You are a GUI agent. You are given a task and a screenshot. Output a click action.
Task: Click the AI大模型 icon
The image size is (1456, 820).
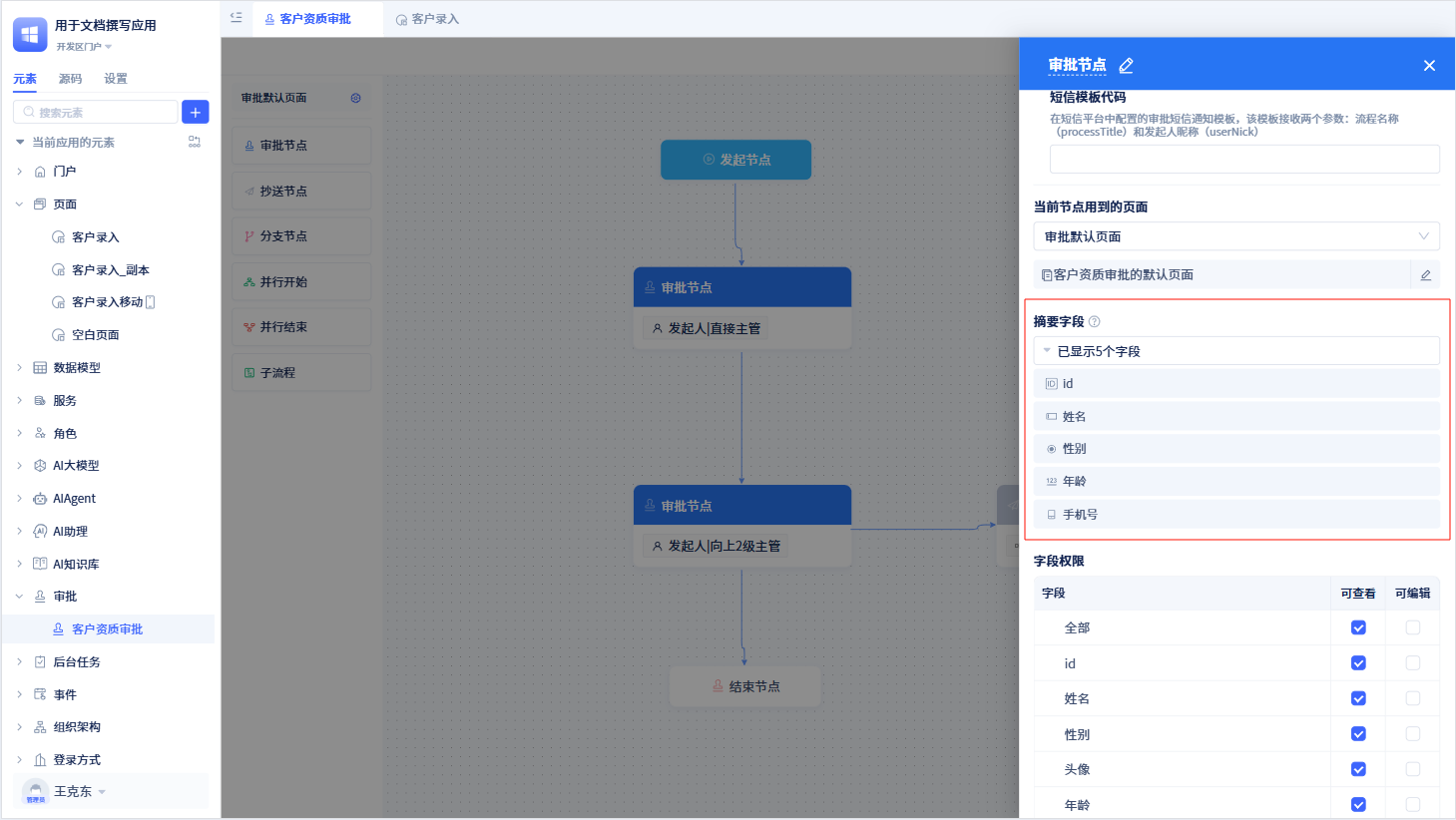click(x=40, y=466)
